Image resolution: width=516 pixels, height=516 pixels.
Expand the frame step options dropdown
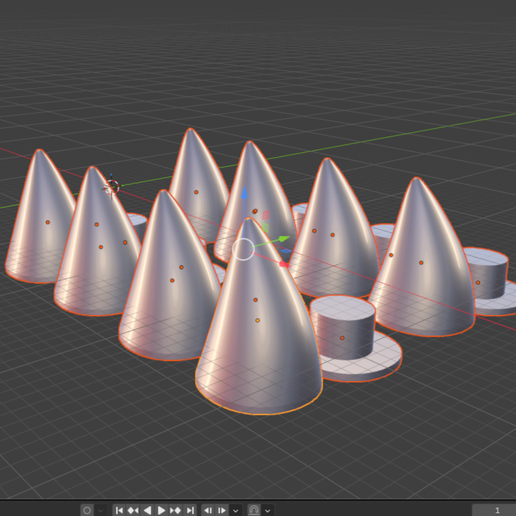point(236,511)
